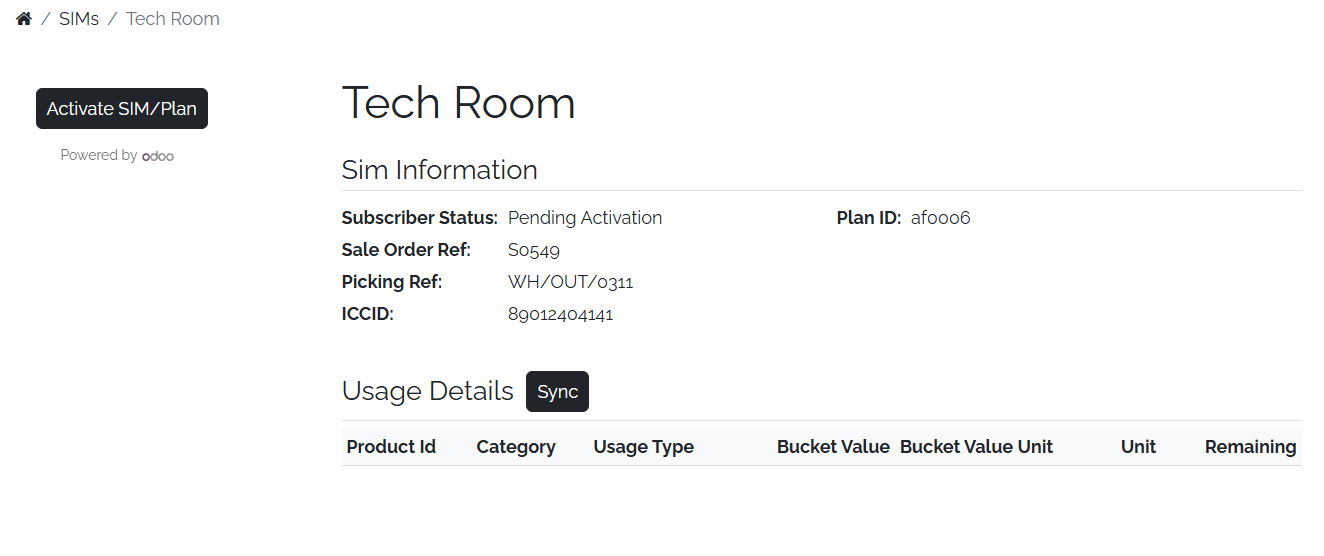Open the SIMs breadcrumb link
The image size is (1324, 556).
pyautogui.click(x=79, y=19)
